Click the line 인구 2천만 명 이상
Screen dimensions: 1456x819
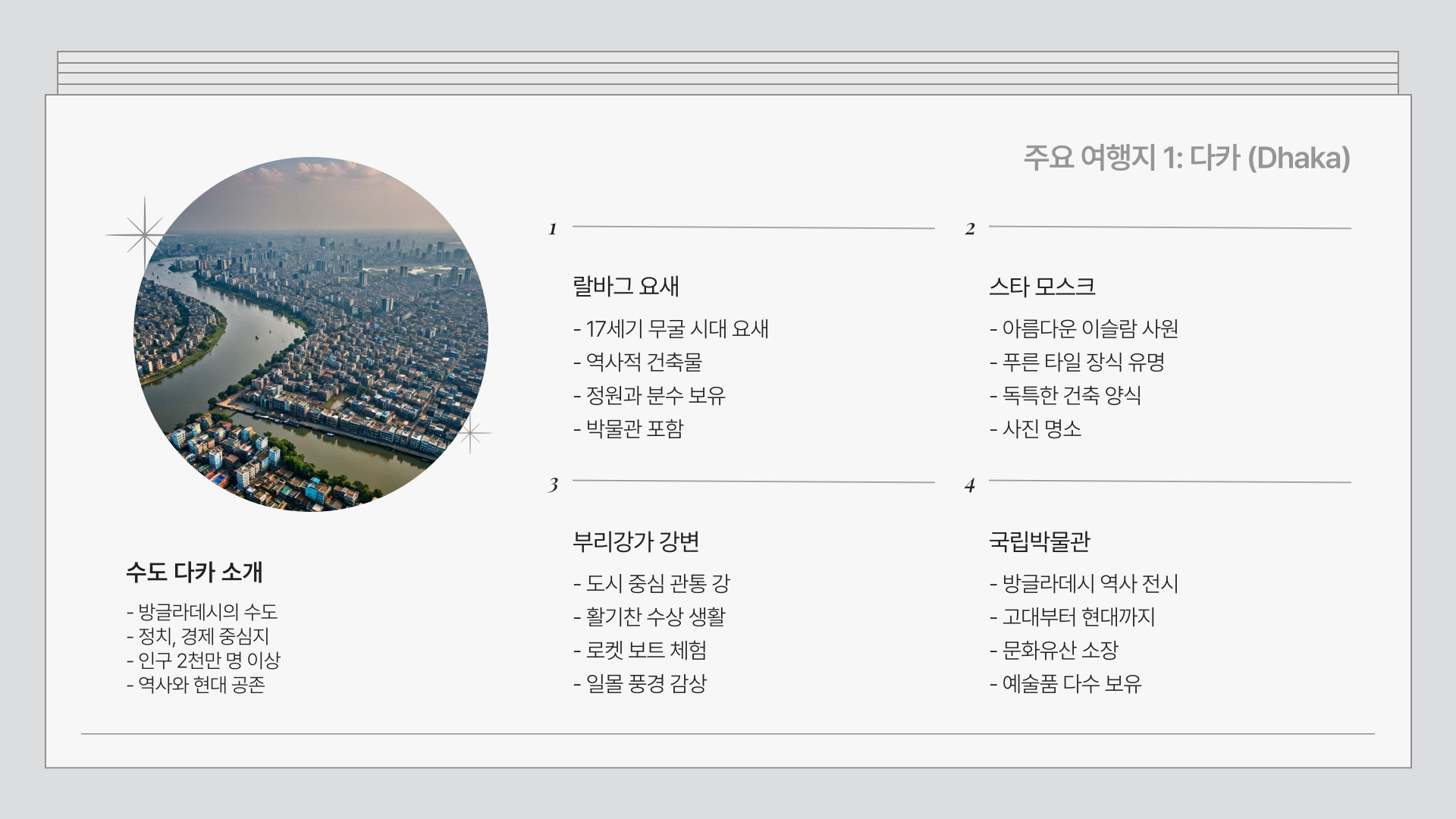tap(203, 661)
